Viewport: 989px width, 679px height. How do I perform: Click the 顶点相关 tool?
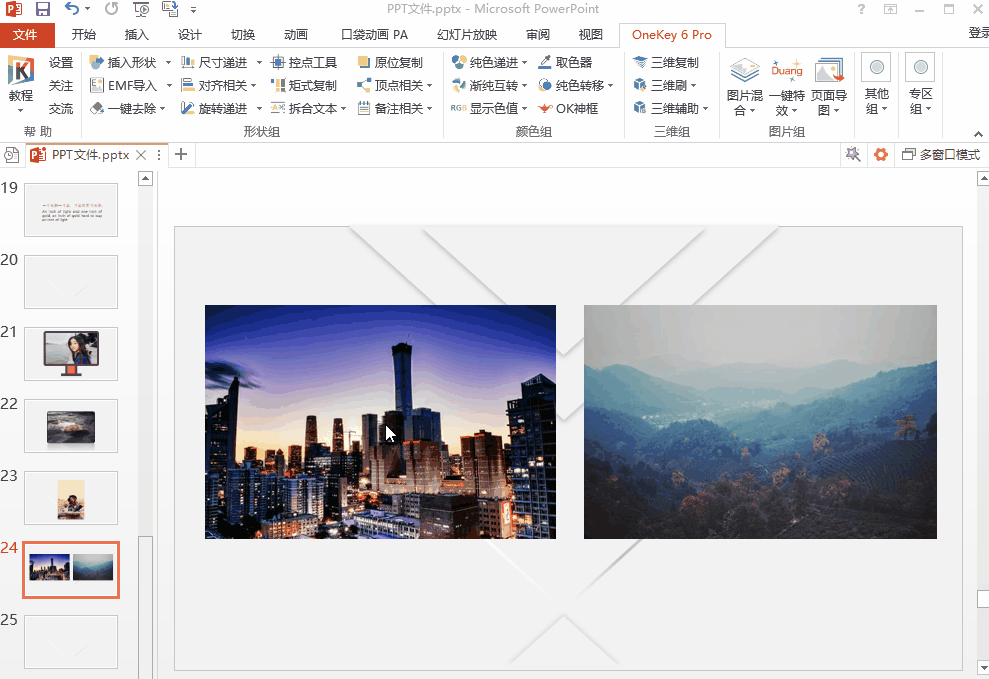click(x=394, y=85)
